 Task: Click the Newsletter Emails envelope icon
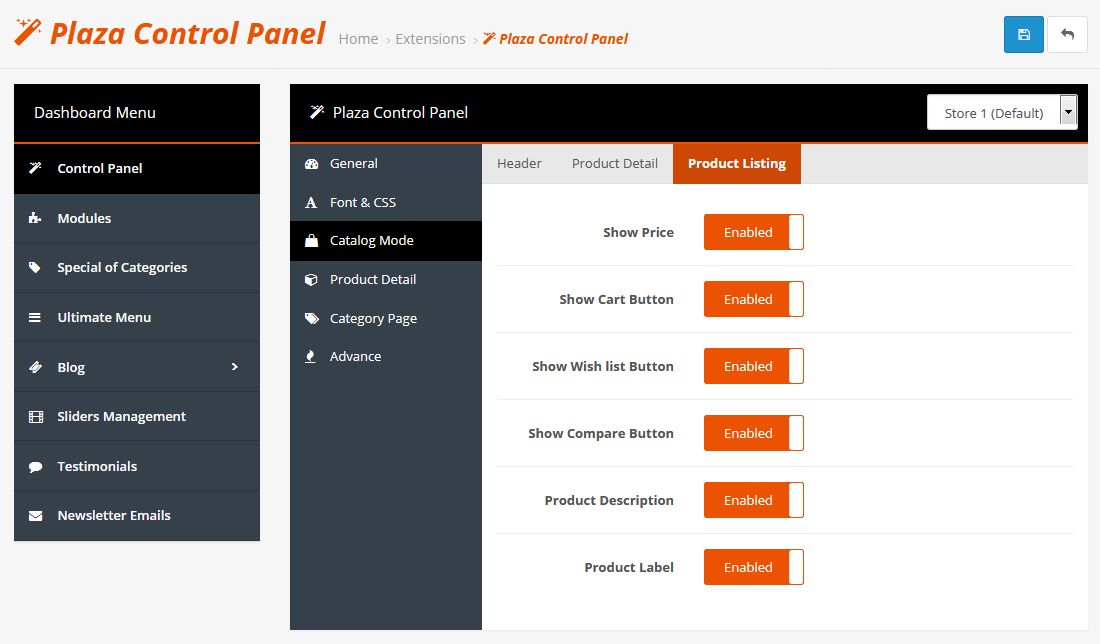click(x=35, y=516)
